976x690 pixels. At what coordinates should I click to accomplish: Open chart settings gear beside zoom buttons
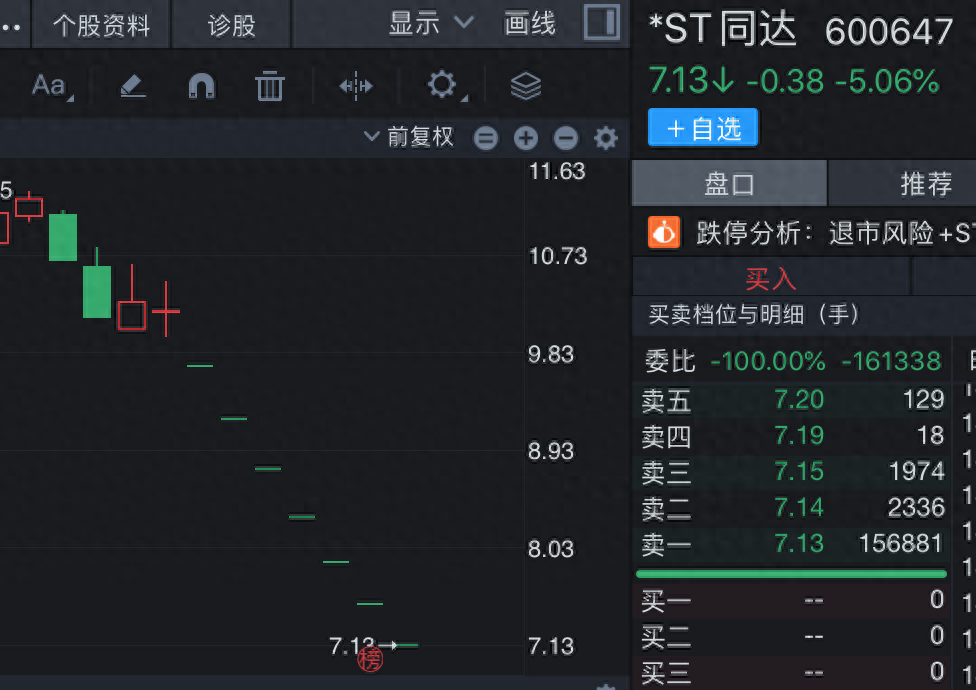(606, 138)
